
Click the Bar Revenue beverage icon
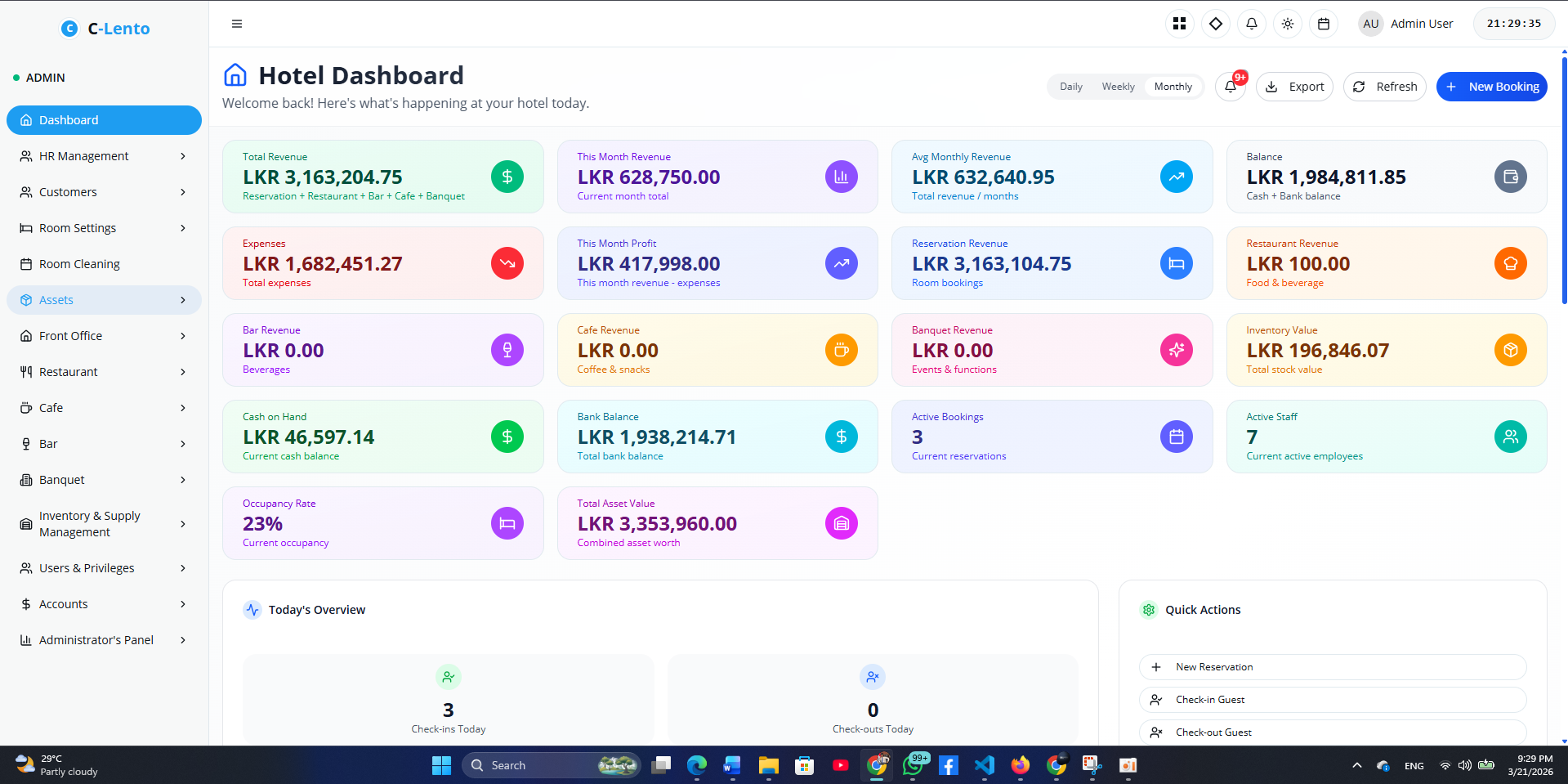pyautogui.click(x=507, y=350)
